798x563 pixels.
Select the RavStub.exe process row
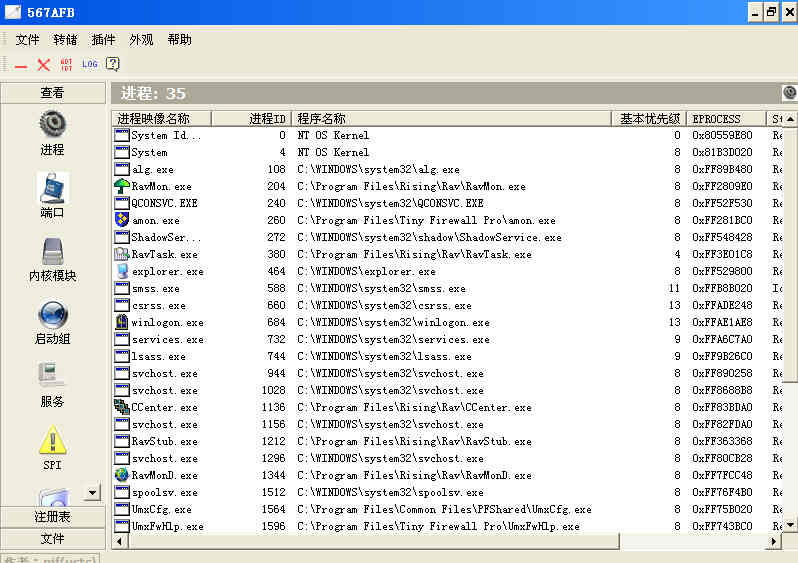447,441
